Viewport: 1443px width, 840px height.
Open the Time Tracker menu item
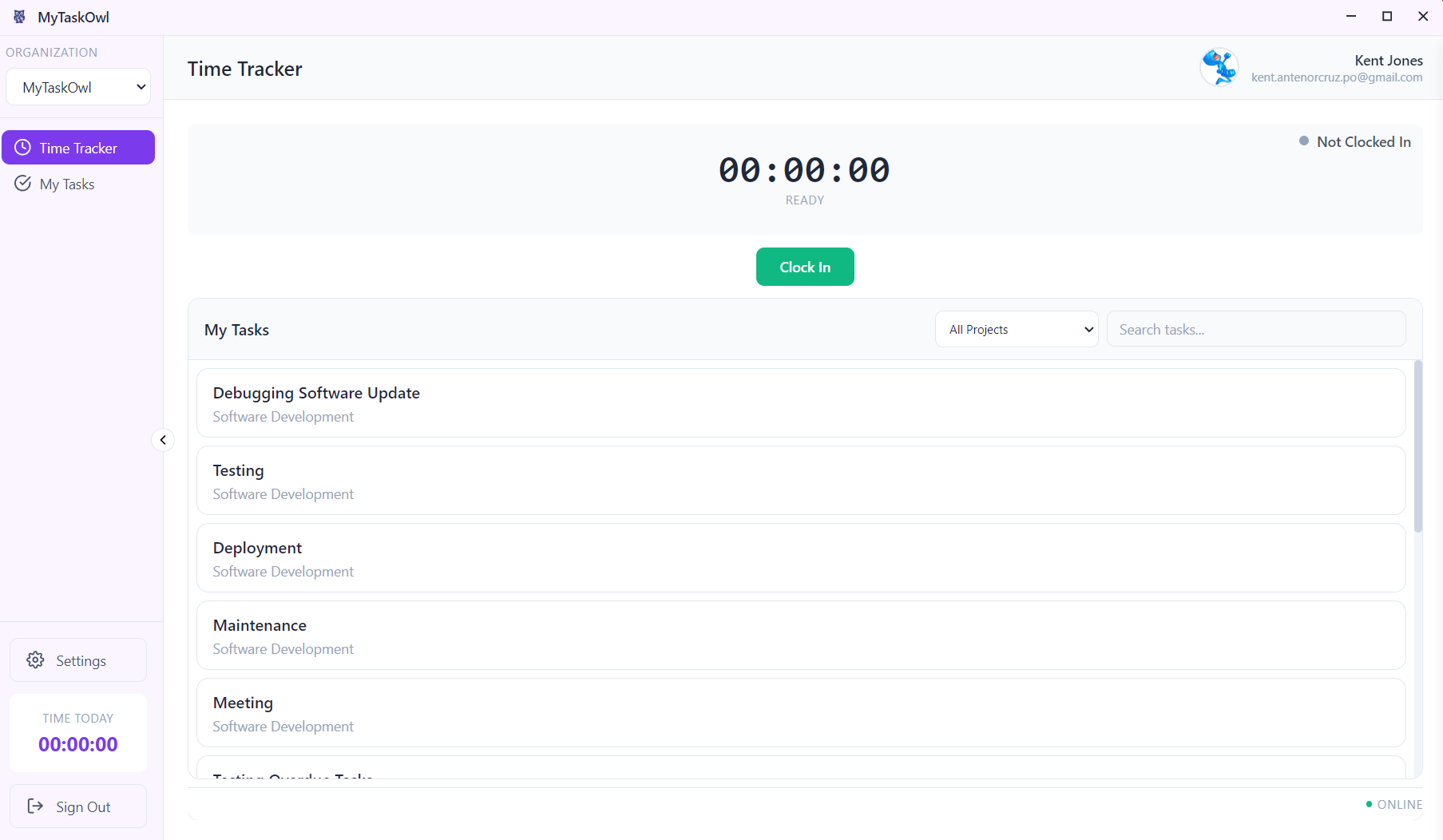click(78, 148)
